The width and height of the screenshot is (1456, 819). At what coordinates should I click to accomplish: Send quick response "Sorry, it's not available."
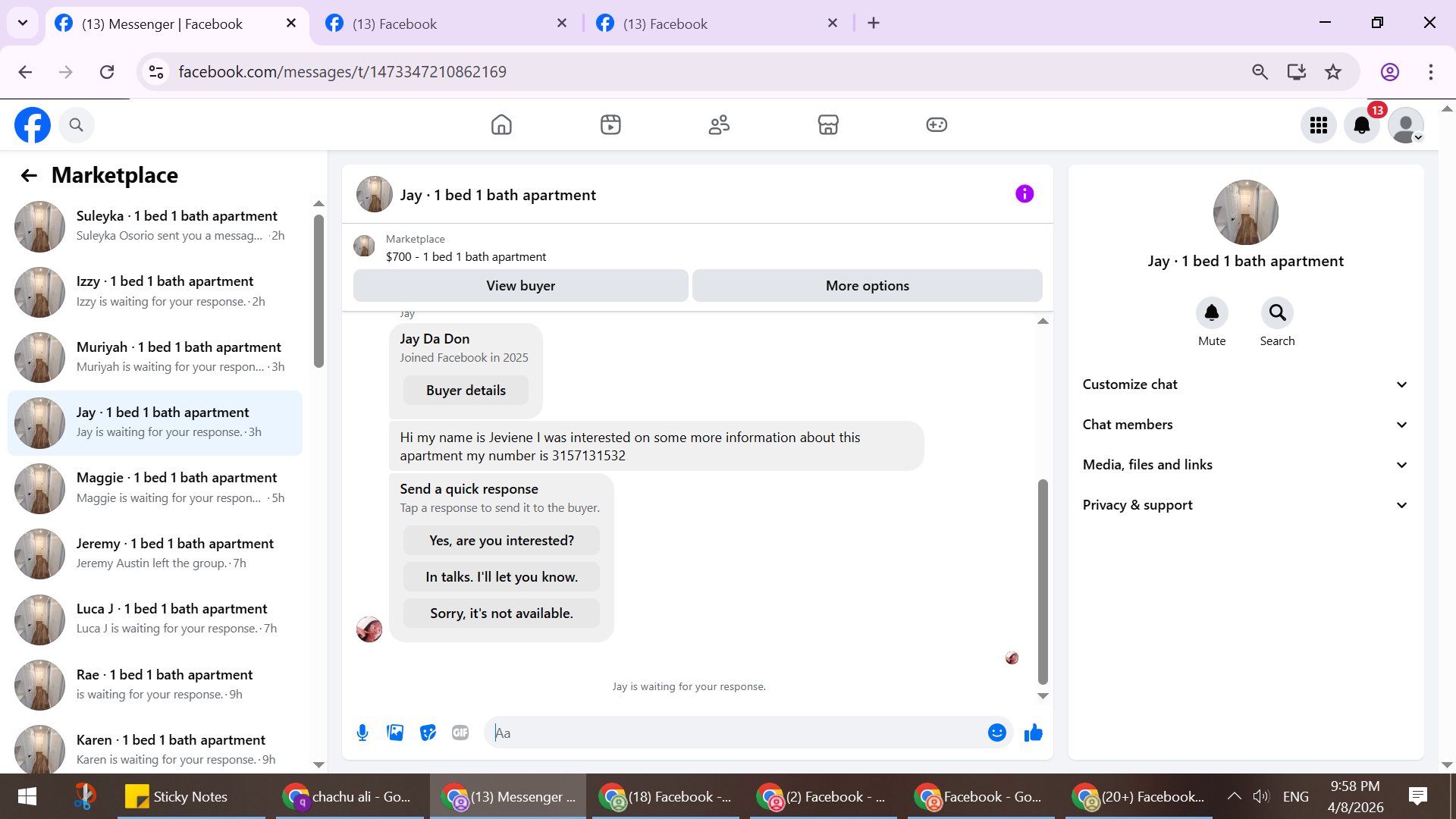click(x=501, y=613)
